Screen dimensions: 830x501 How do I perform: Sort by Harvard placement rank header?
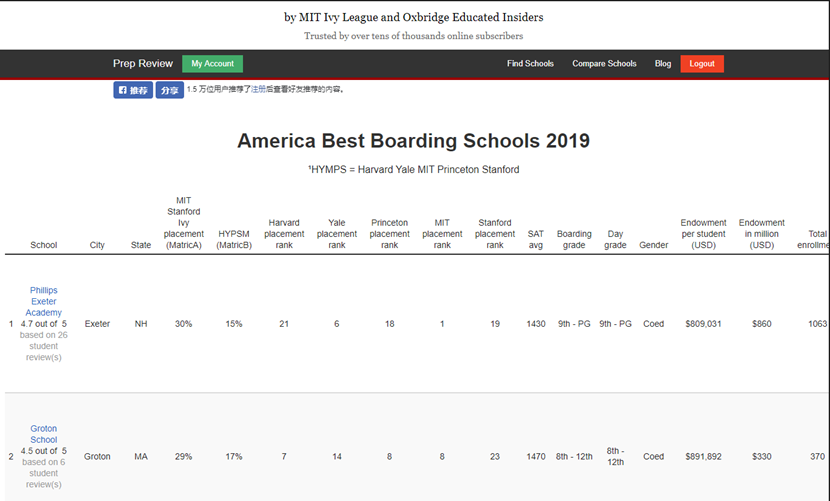pyautogui.click(x=284, y=234)
